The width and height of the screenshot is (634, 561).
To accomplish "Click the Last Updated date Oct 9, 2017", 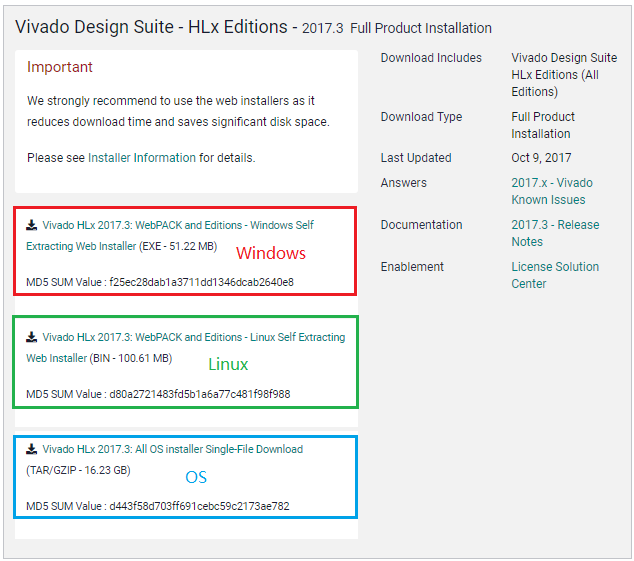I will point(541,158).
